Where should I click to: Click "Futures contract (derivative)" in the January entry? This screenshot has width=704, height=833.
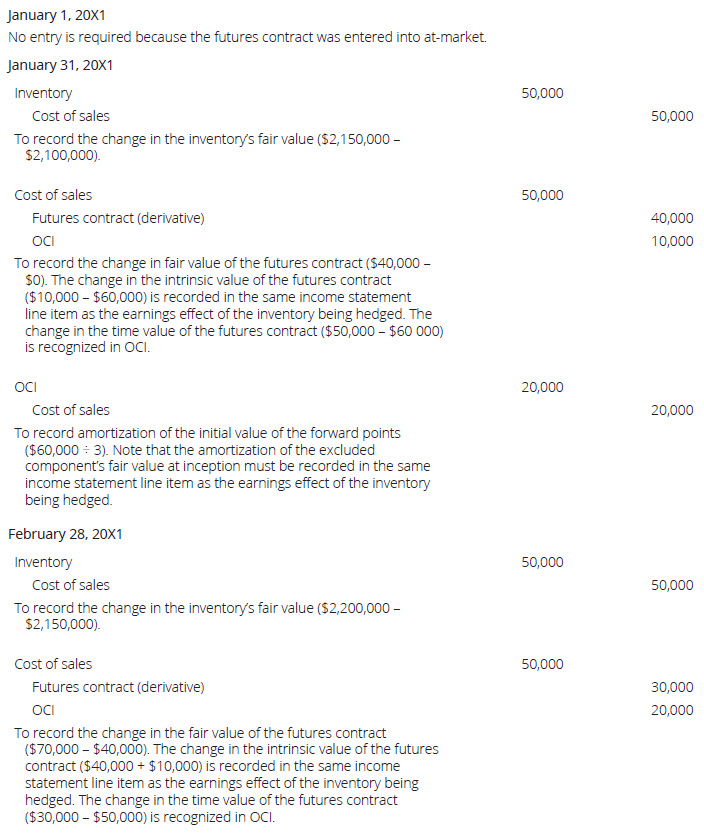tap(118, 218)
